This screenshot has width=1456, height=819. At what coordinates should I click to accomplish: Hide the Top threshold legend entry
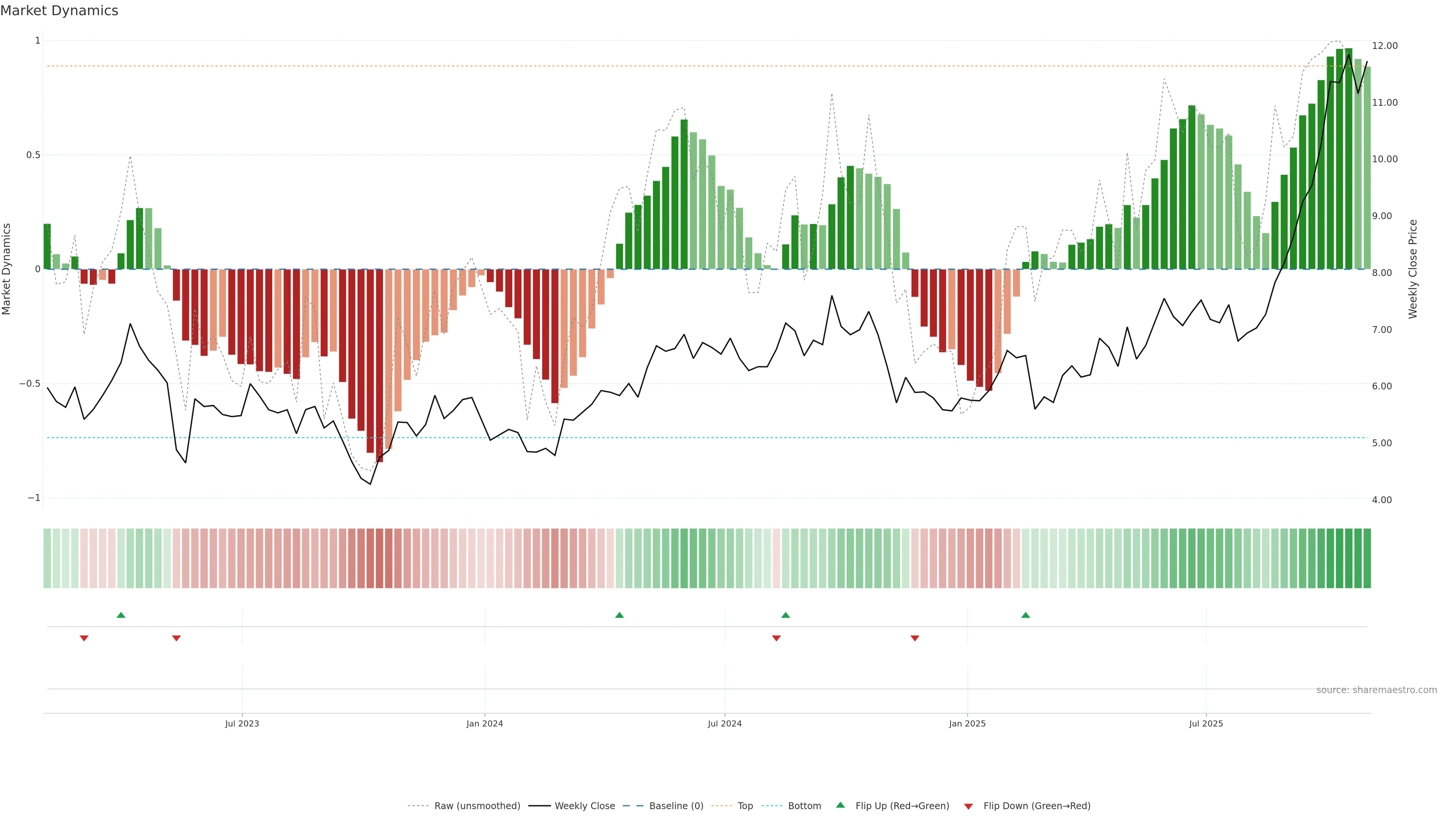[x=745, y=805]
